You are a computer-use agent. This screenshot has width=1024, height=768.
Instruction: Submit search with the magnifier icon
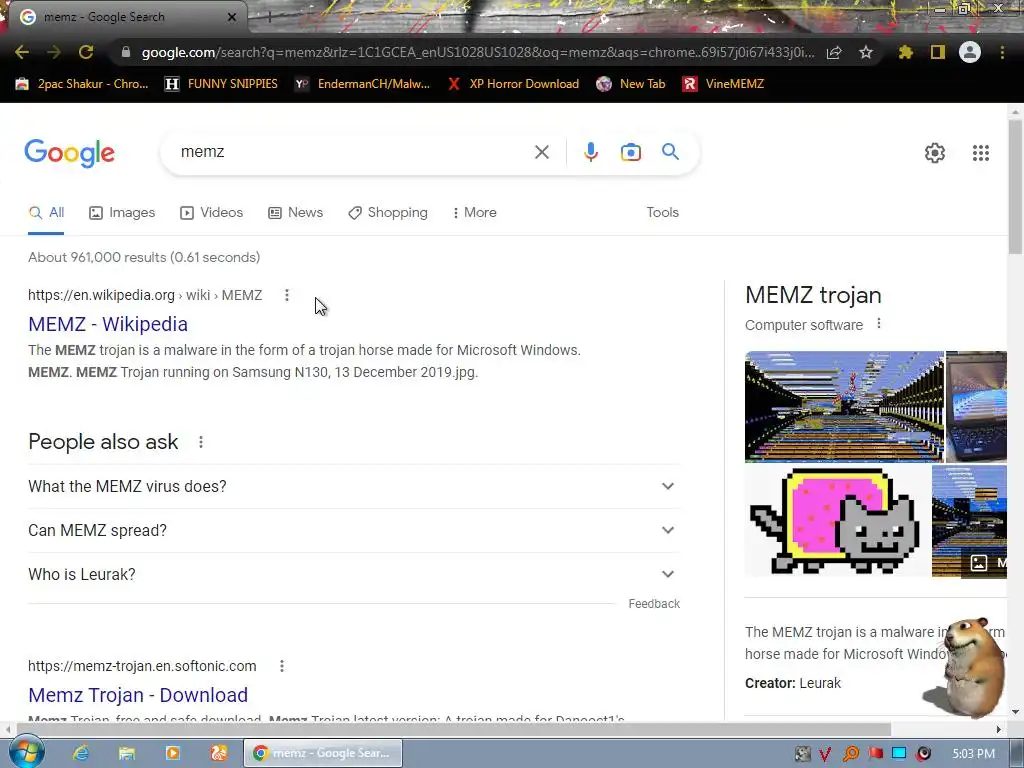(670, 152)
